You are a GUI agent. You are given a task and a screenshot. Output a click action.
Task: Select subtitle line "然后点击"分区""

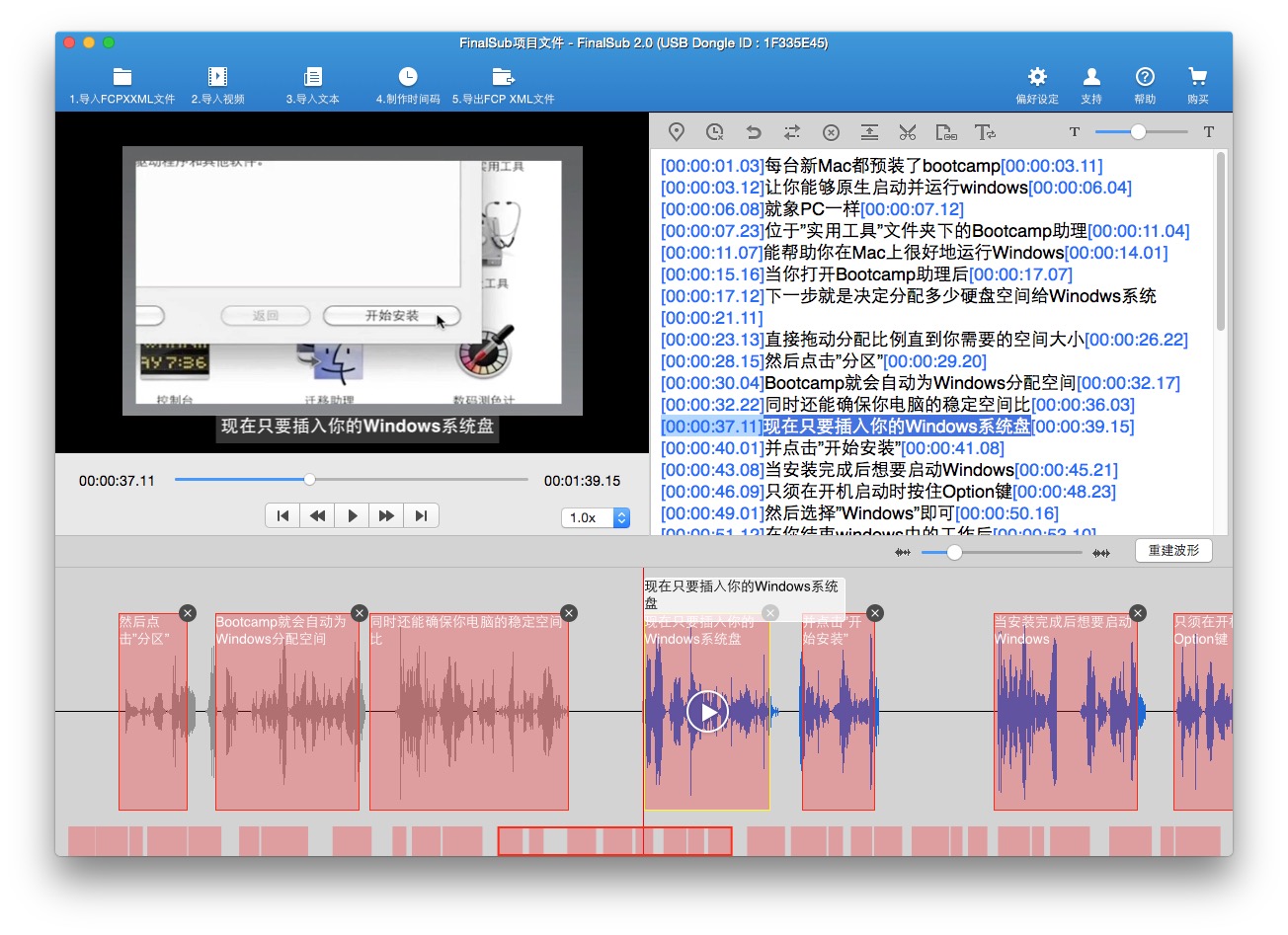click(x=824, y=361)
